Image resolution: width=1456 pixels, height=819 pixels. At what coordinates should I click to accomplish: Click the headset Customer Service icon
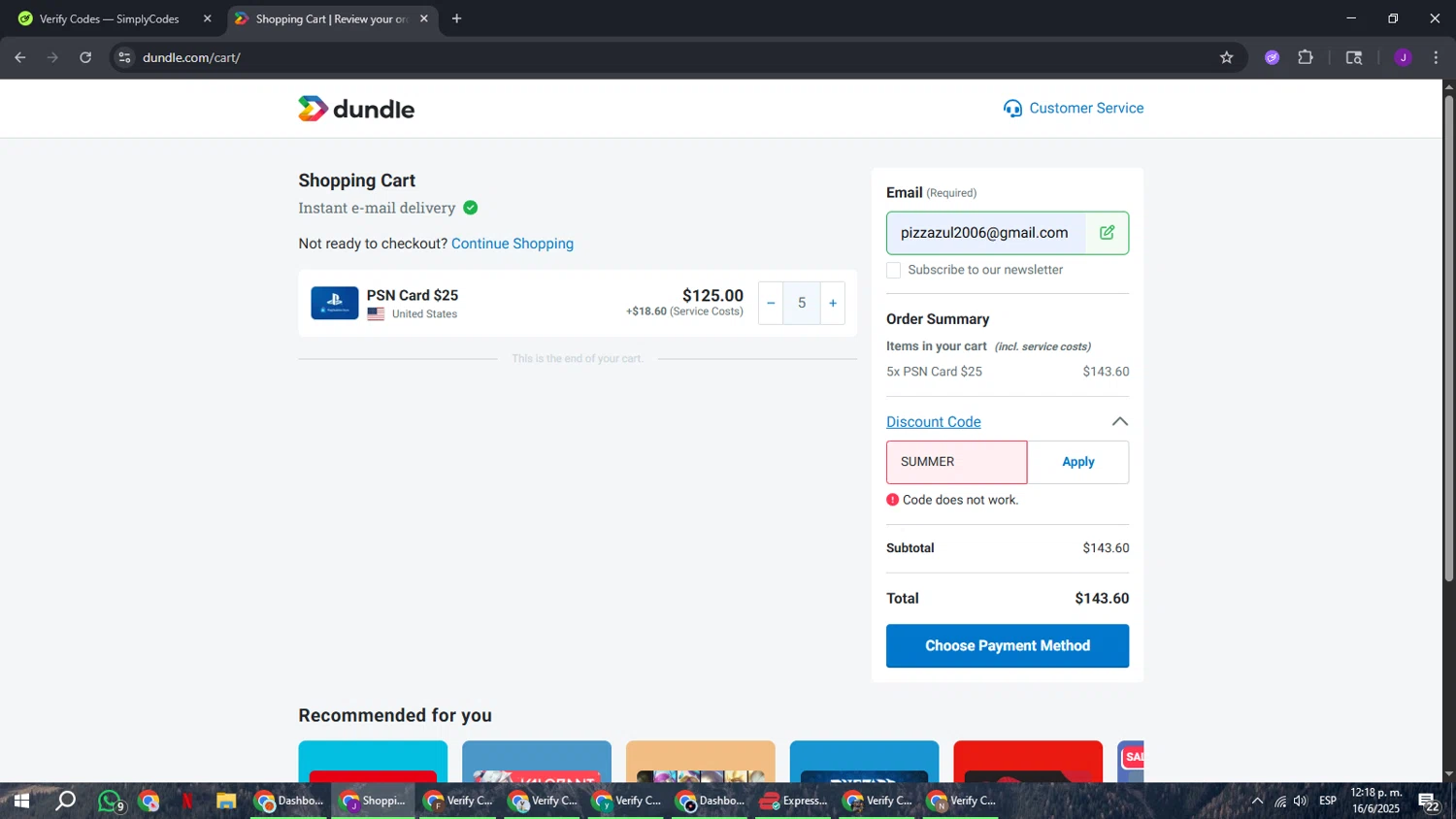pos(1012,109)
